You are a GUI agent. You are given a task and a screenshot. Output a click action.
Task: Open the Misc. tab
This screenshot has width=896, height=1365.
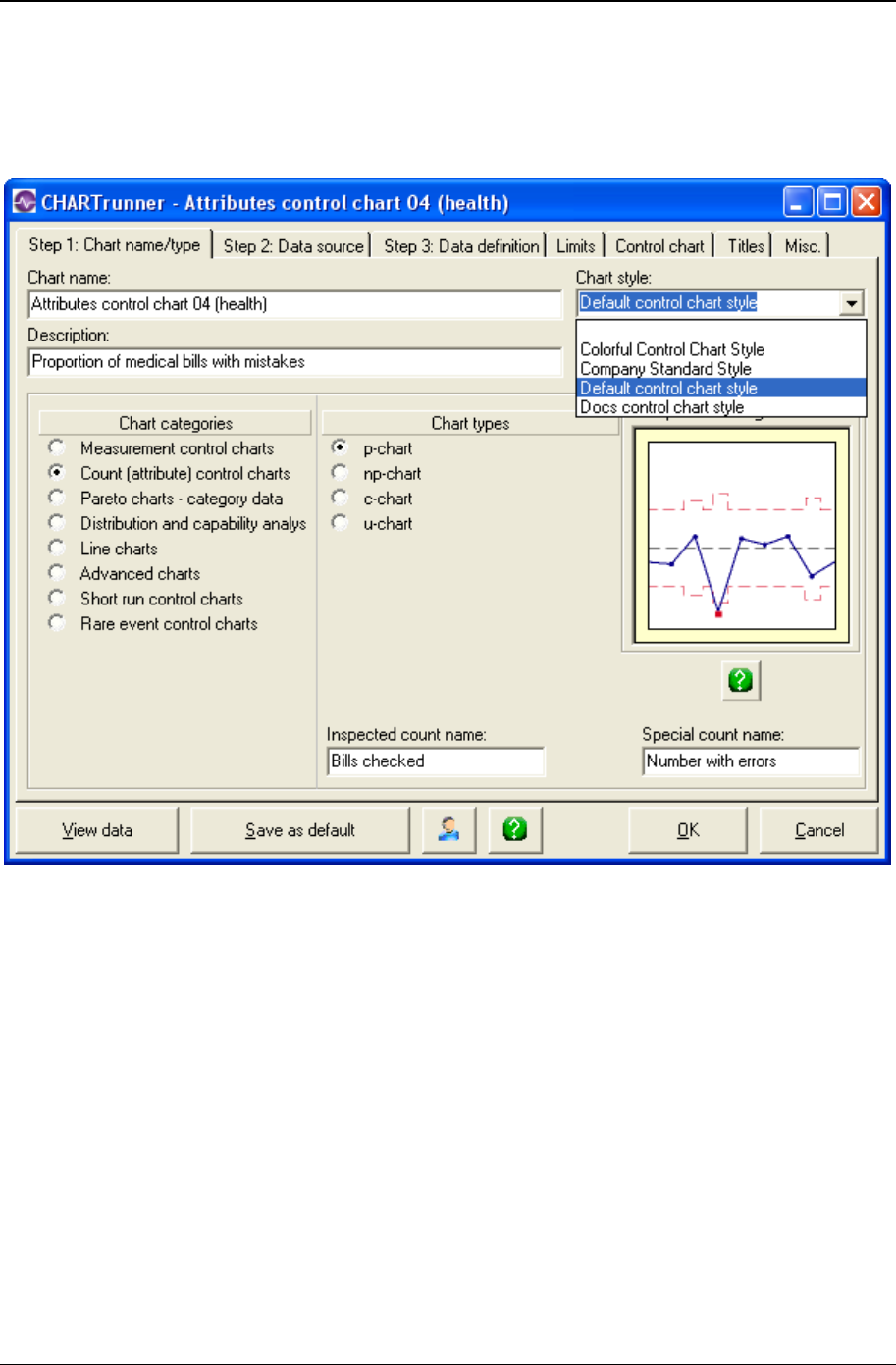[x=803, y=246]
